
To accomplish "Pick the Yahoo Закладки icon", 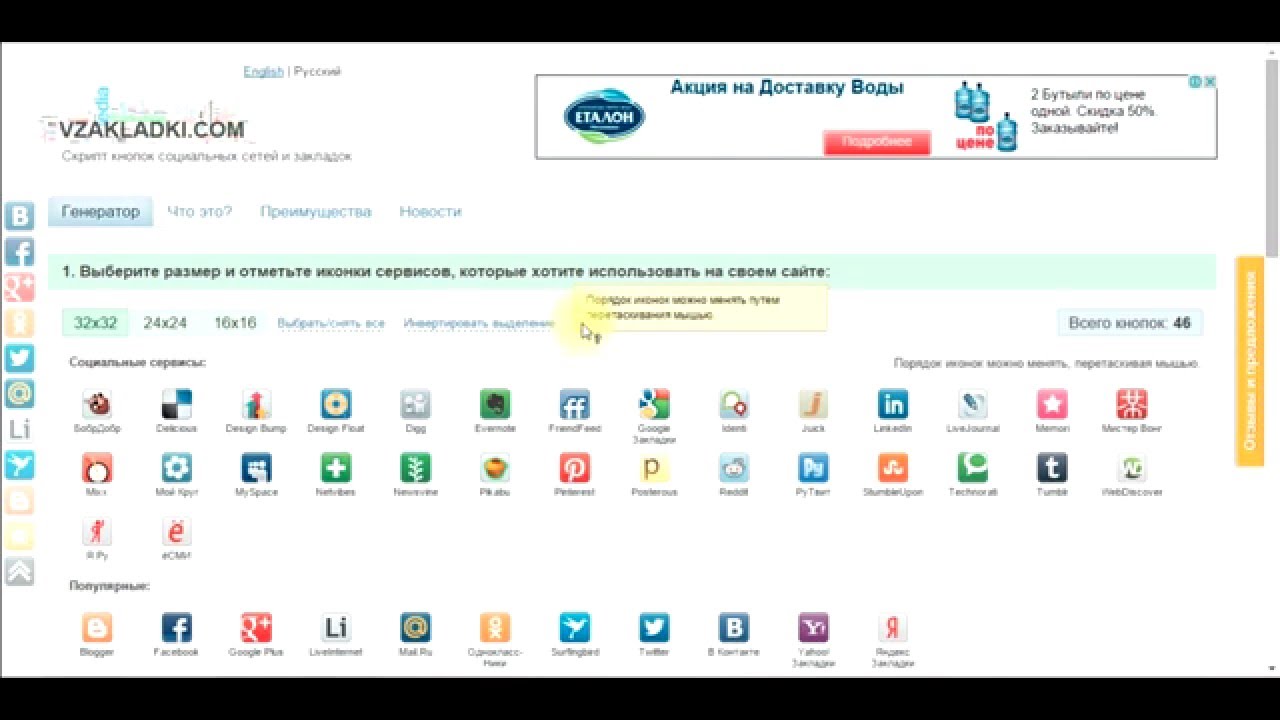I will (813, 628).
